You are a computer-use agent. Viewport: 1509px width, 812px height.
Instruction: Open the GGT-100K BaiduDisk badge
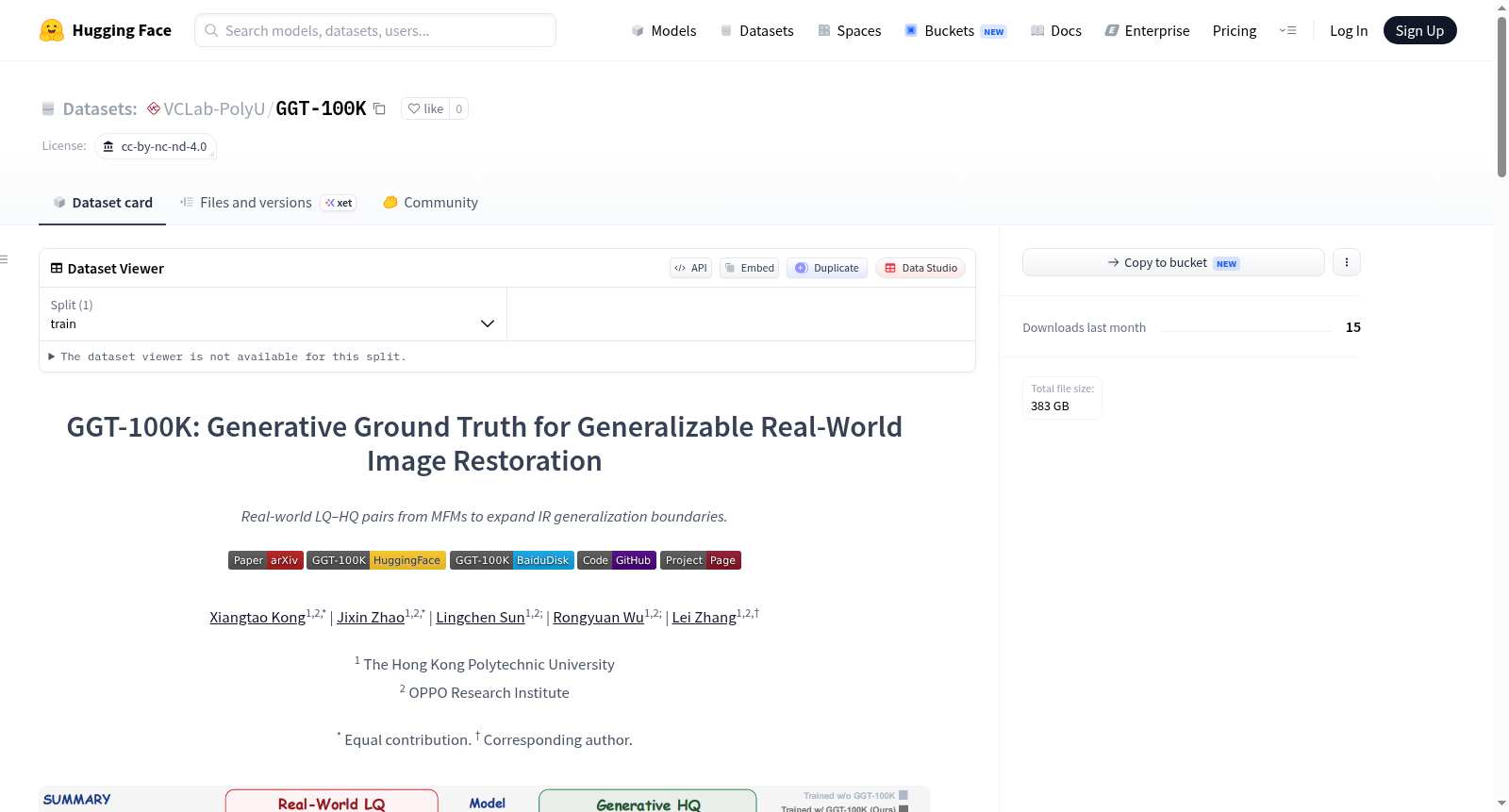coord(512,560)
